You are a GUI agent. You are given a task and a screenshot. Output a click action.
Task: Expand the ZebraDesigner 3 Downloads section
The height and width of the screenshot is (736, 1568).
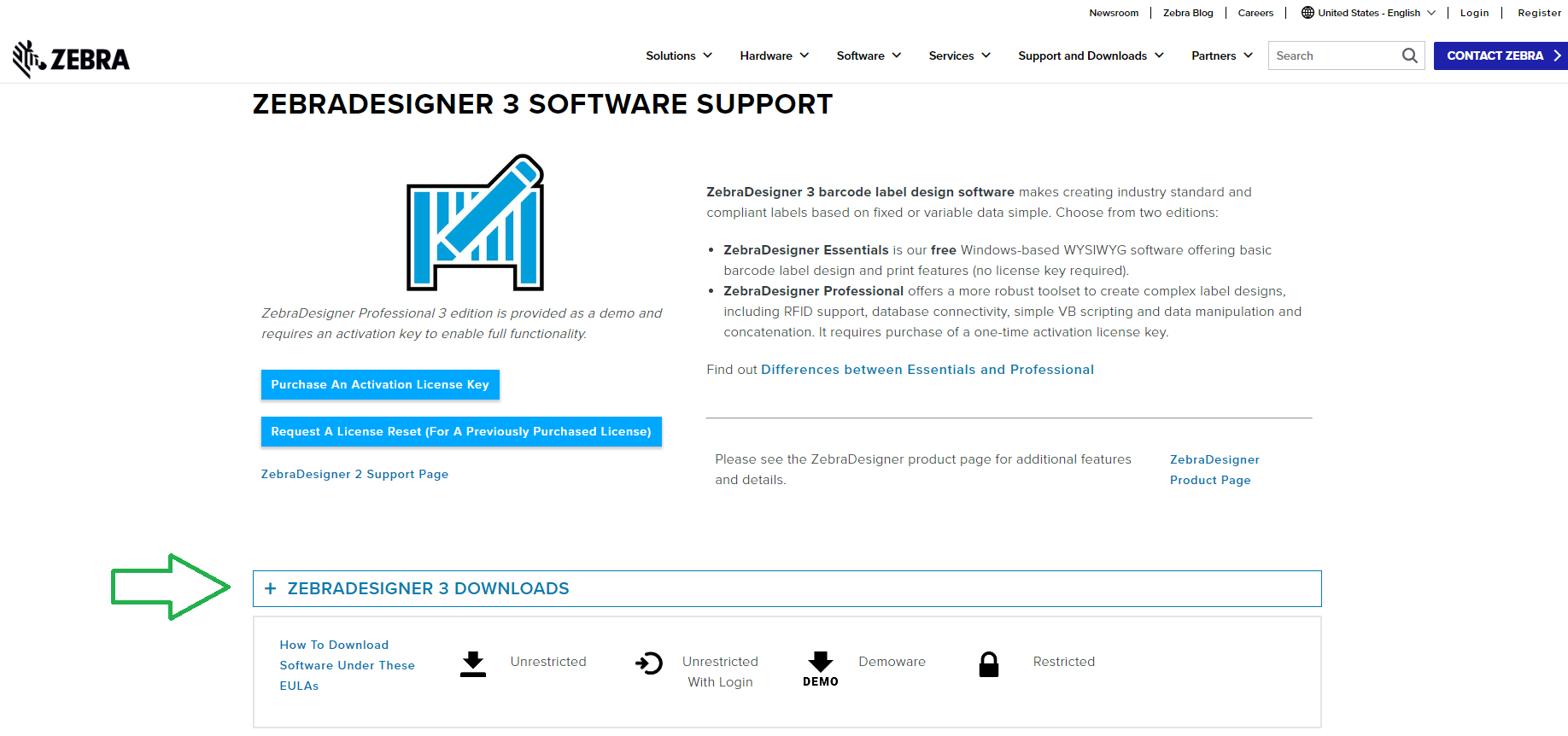(428, 588)
